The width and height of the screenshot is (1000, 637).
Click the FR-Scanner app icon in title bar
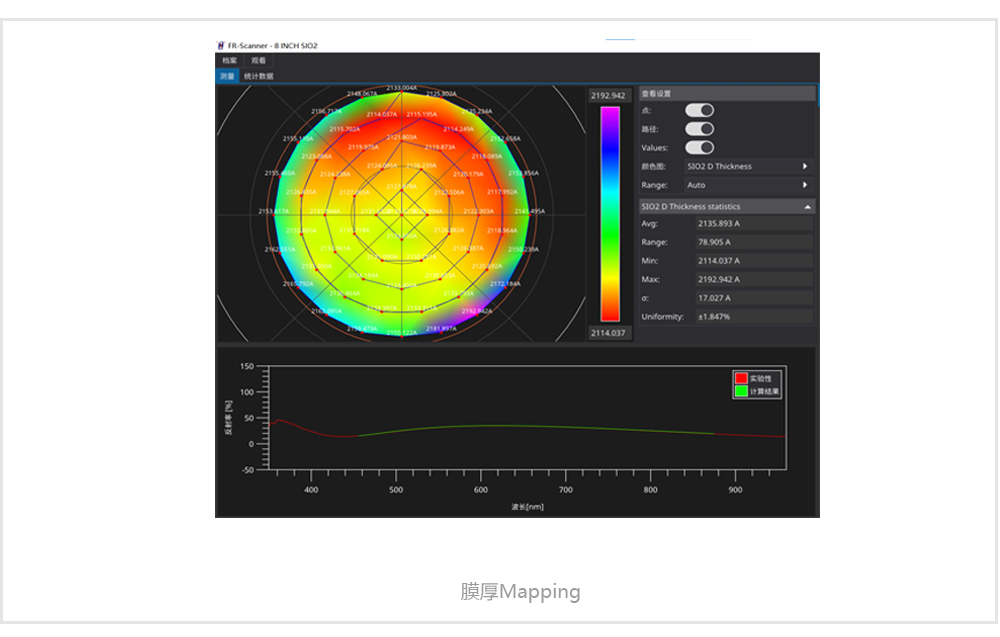(221, 46)
